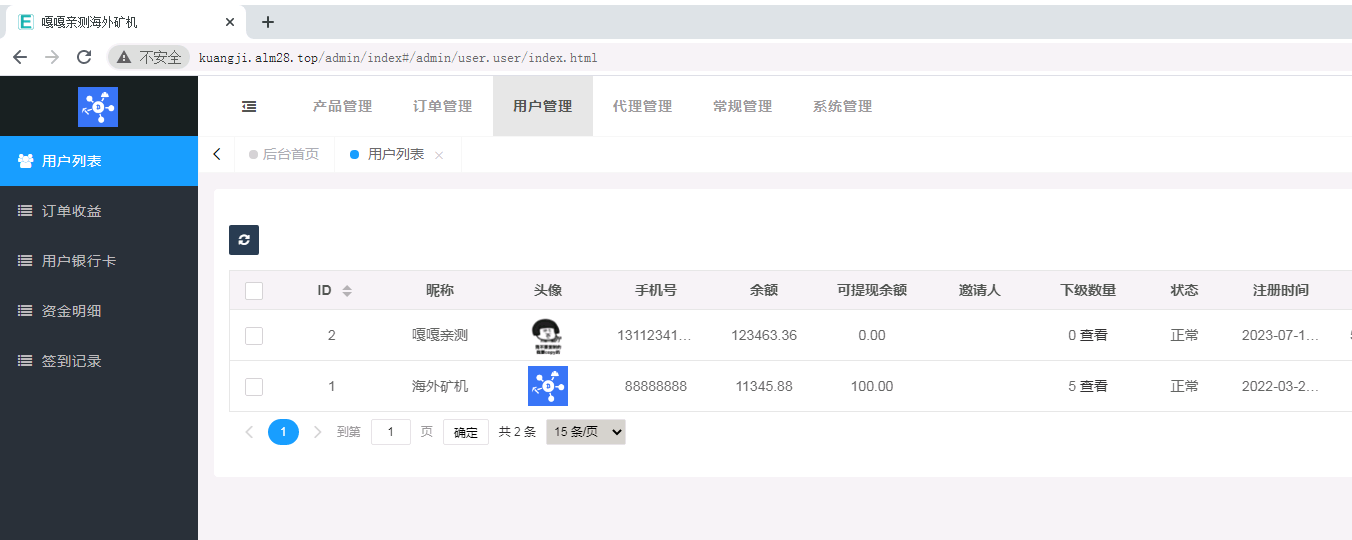The image size is (1352, 540).
Task: Open the 15 条/页 page size dropdown
Action: (585, 432)
